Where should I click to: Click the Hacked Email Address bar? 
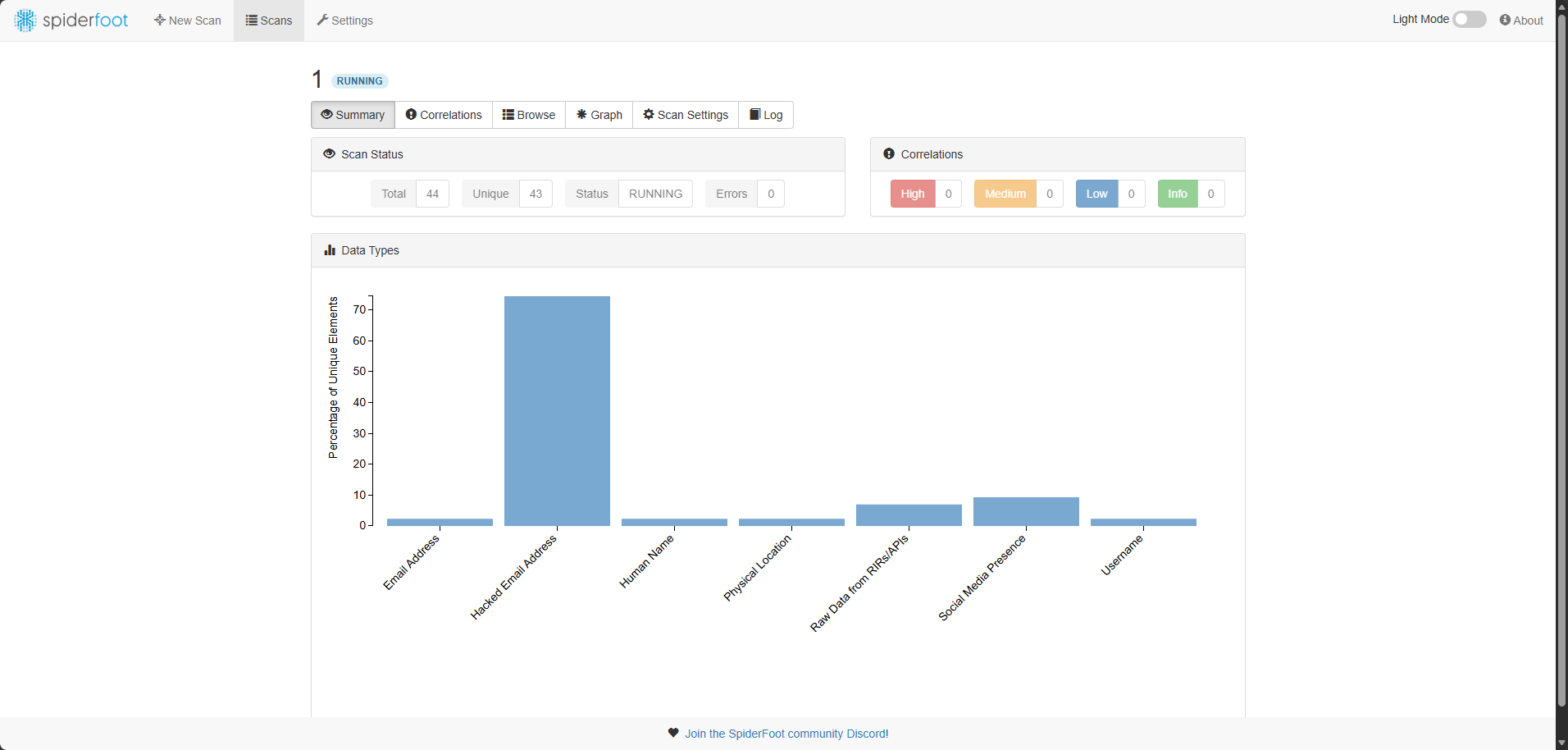(557, 411)
